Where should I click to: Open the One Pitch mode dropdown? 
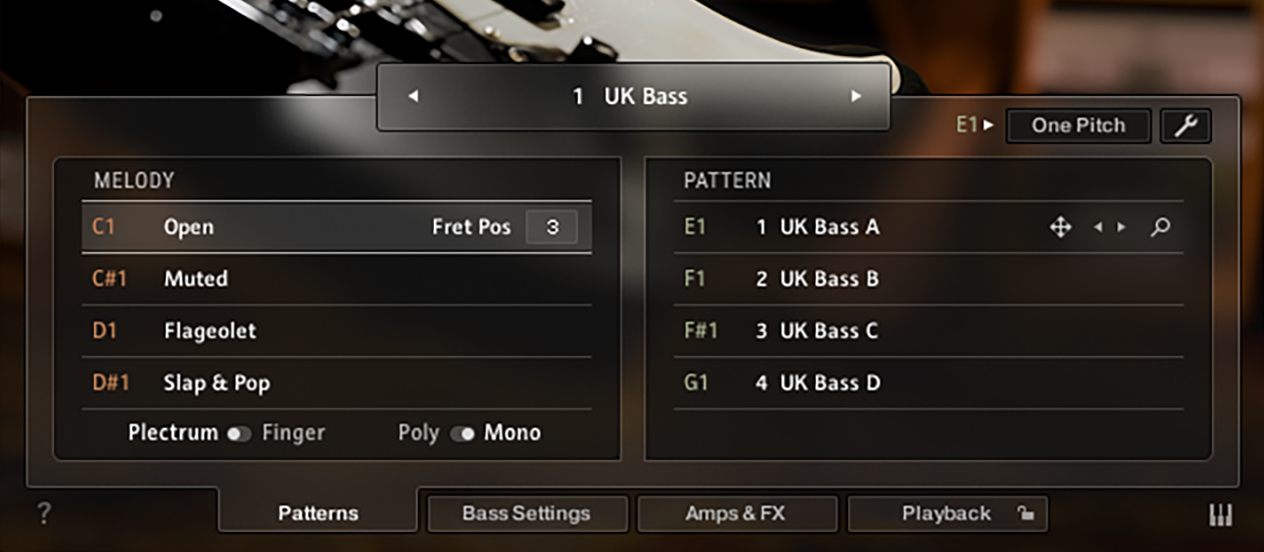(1078, 126)
